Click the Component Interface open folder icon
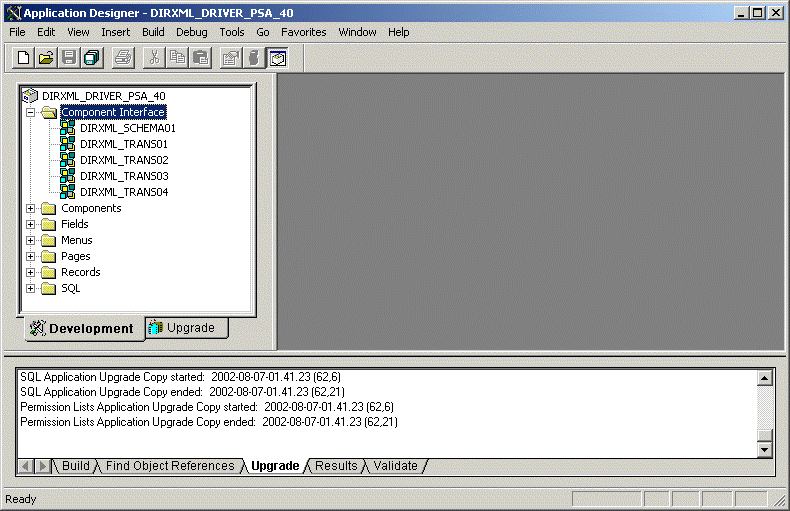790x511 pixels. [x=49, y=112]
